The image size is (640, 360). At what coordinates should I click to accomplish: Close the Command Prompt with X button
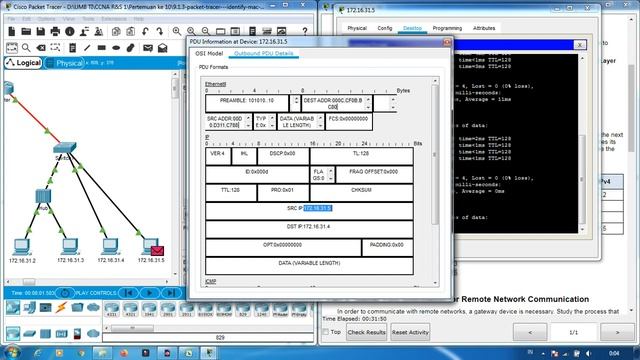pos(580,44)
